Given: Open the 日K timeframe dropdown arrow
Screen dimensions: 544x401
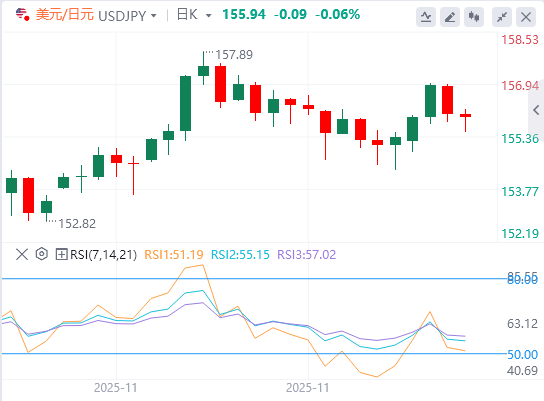Looking at the screenshot, I should tap(209, 16).
